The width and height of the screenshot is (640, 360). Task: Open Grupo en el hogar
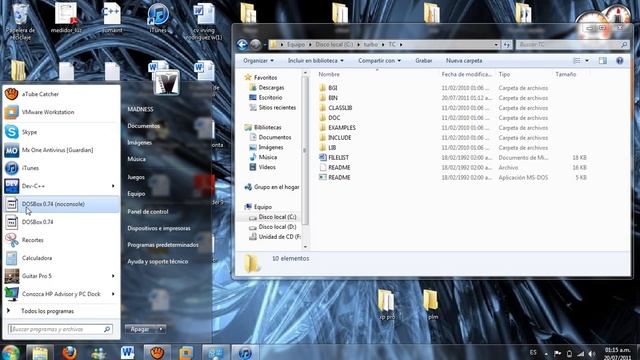276,187
